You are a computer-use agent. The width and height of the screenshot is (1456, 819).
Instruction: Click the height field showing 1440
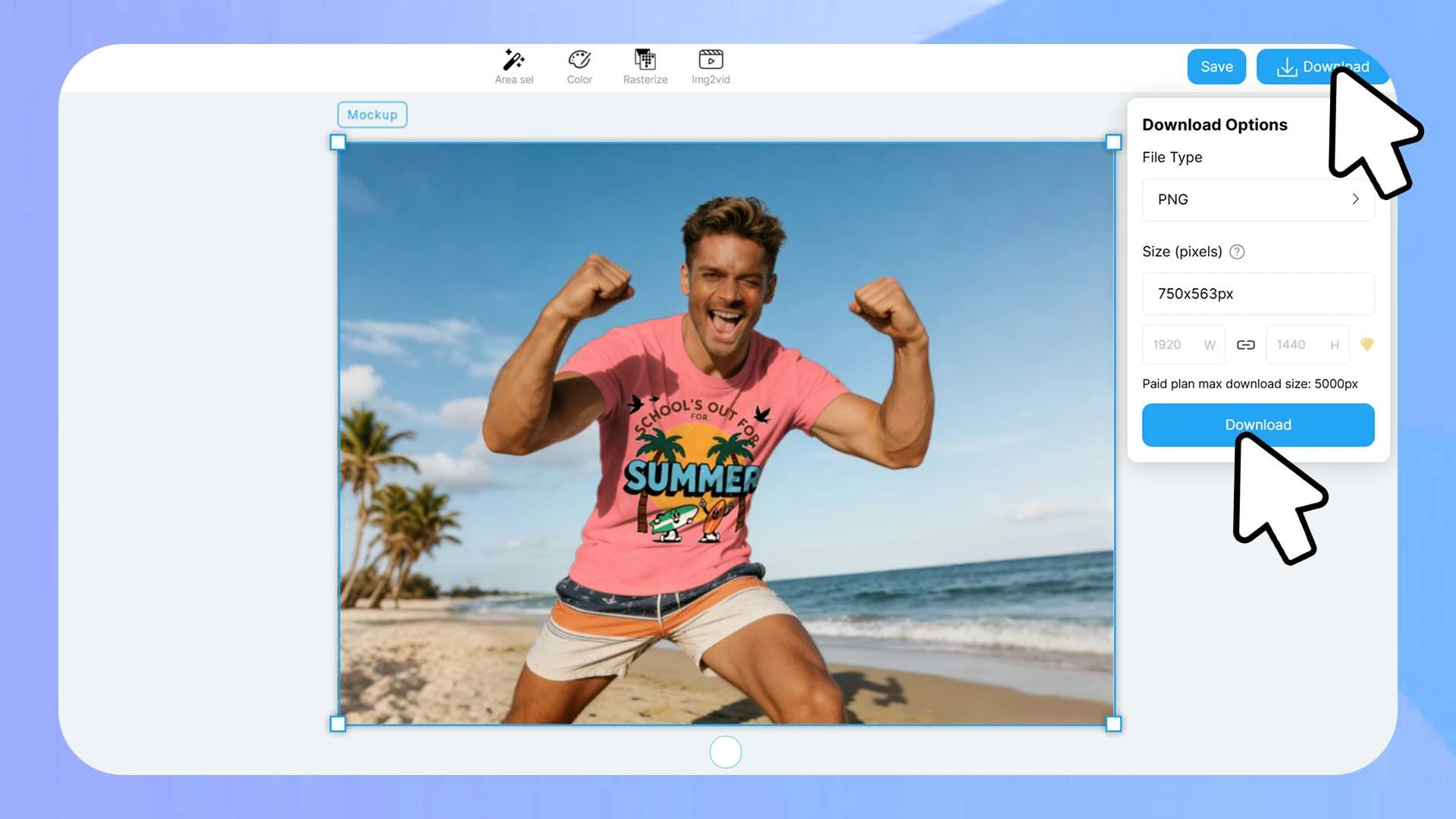click(x=1307, y=345)
